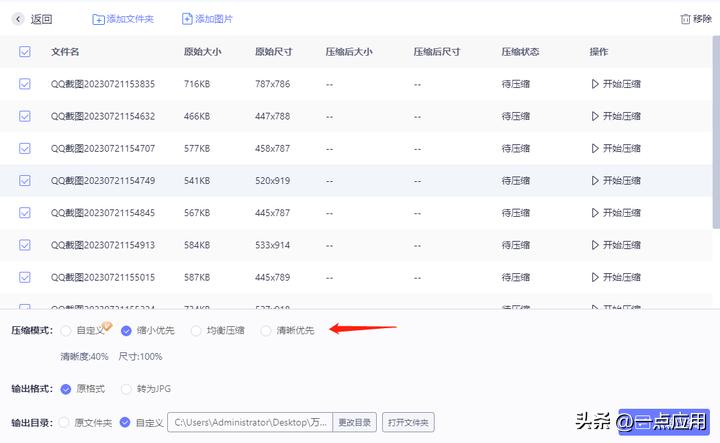Click the 添加图片 image icon
This screenshot has width=720, height=443.
click(x=187, y=19)
